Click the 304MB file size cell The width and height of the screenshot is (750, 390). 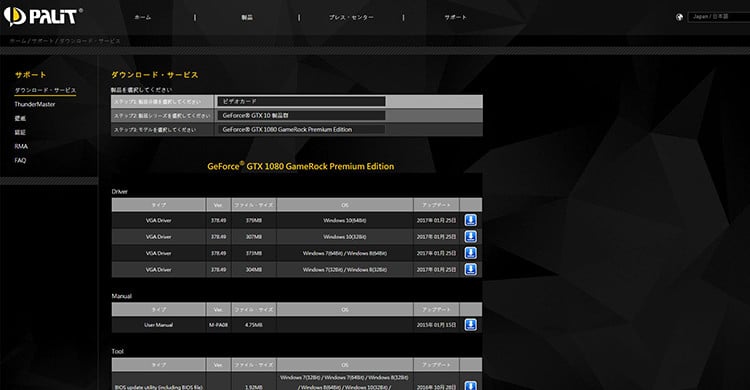254,269
